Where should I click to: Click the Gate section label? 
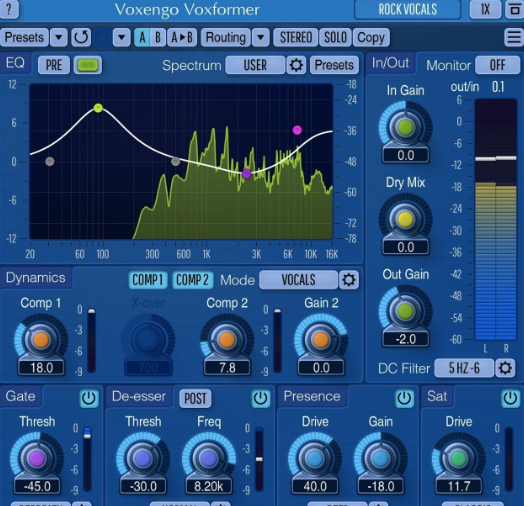tap(20, 396)
